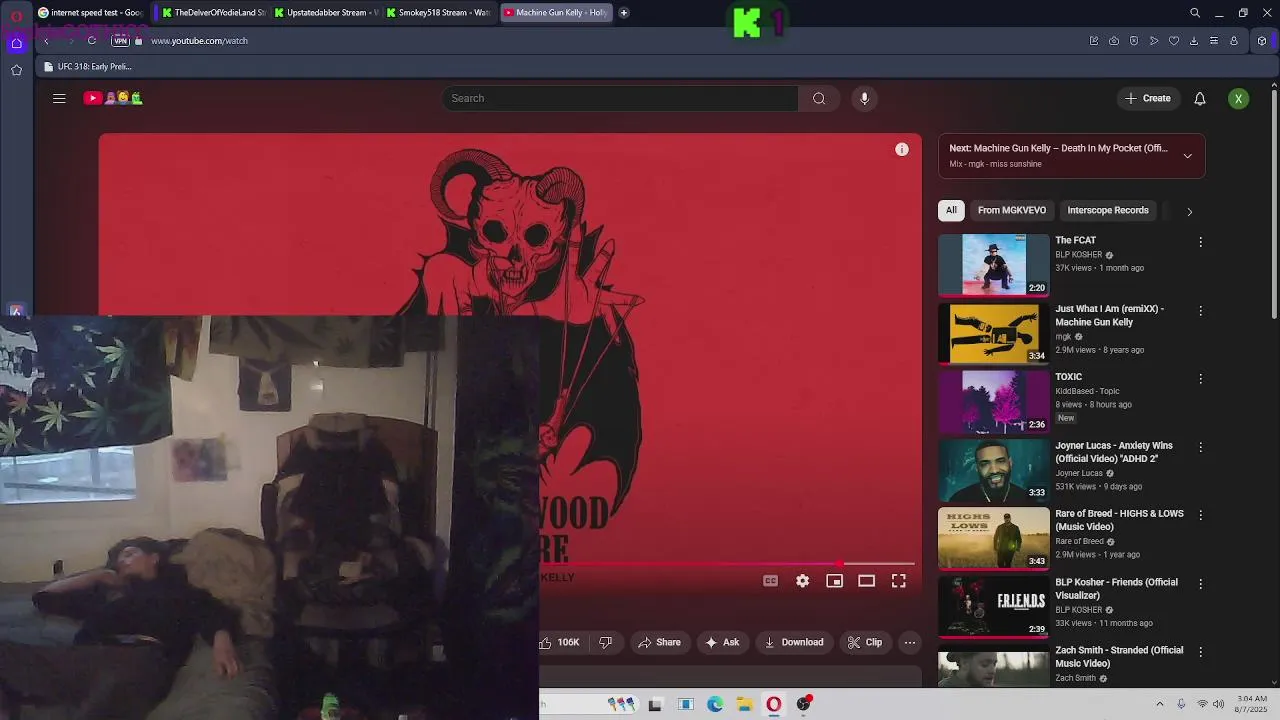Click the YouTube Search input field
Image resolution: width=1280 pixels, height=720 pixels.
click(620, 98)
